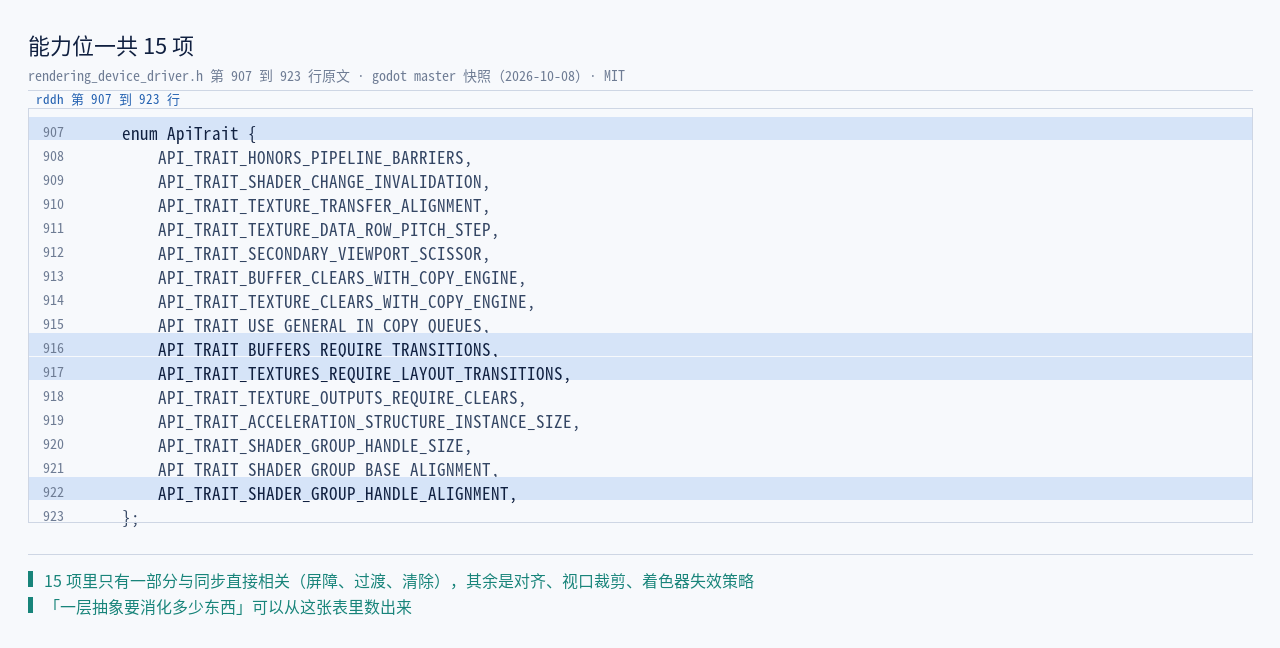The image size is (1280, 648).
Task: Click line number 923
Action: 53,517
